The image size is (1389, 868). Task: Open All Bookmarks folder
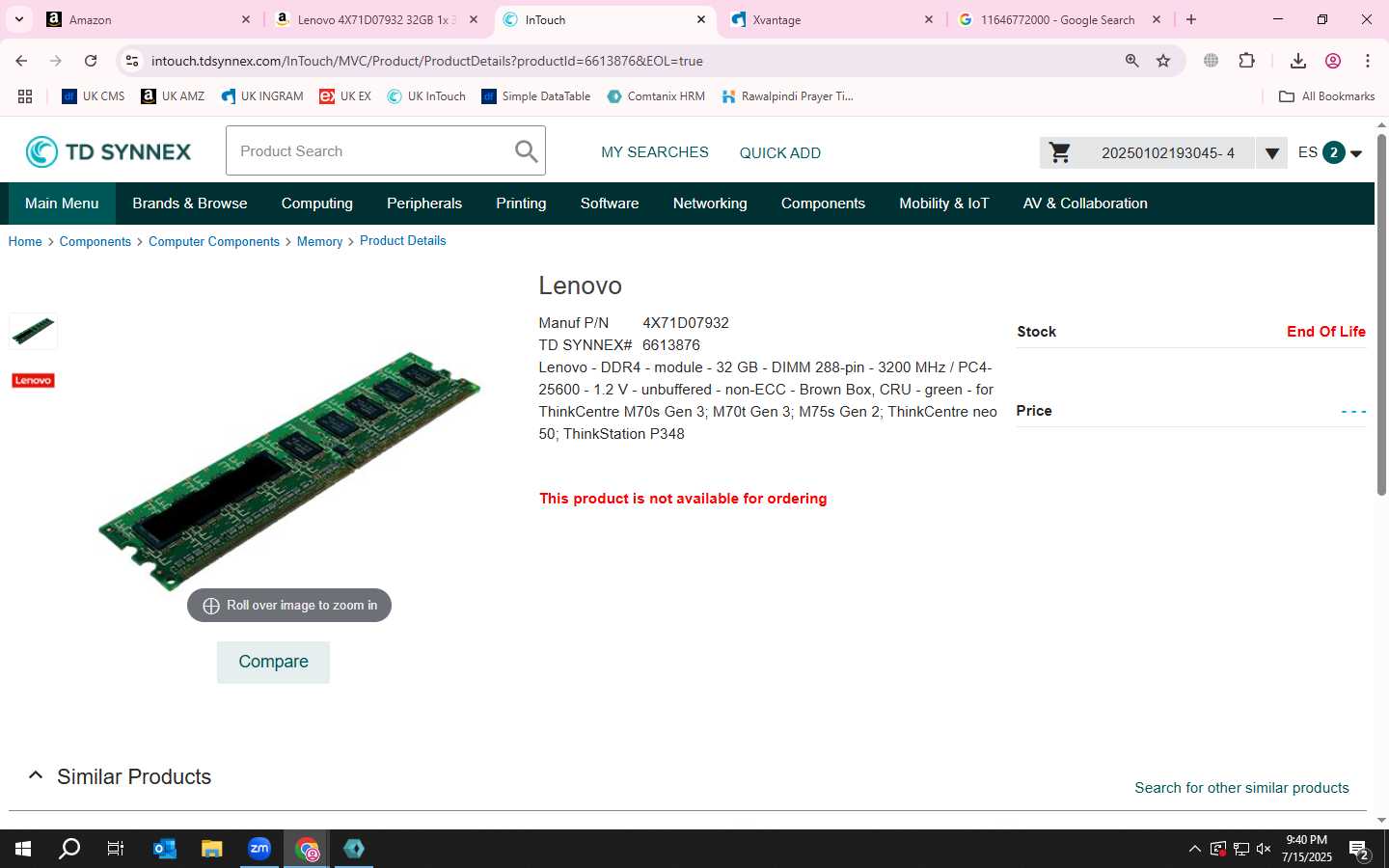click(x=1326, y=96)
